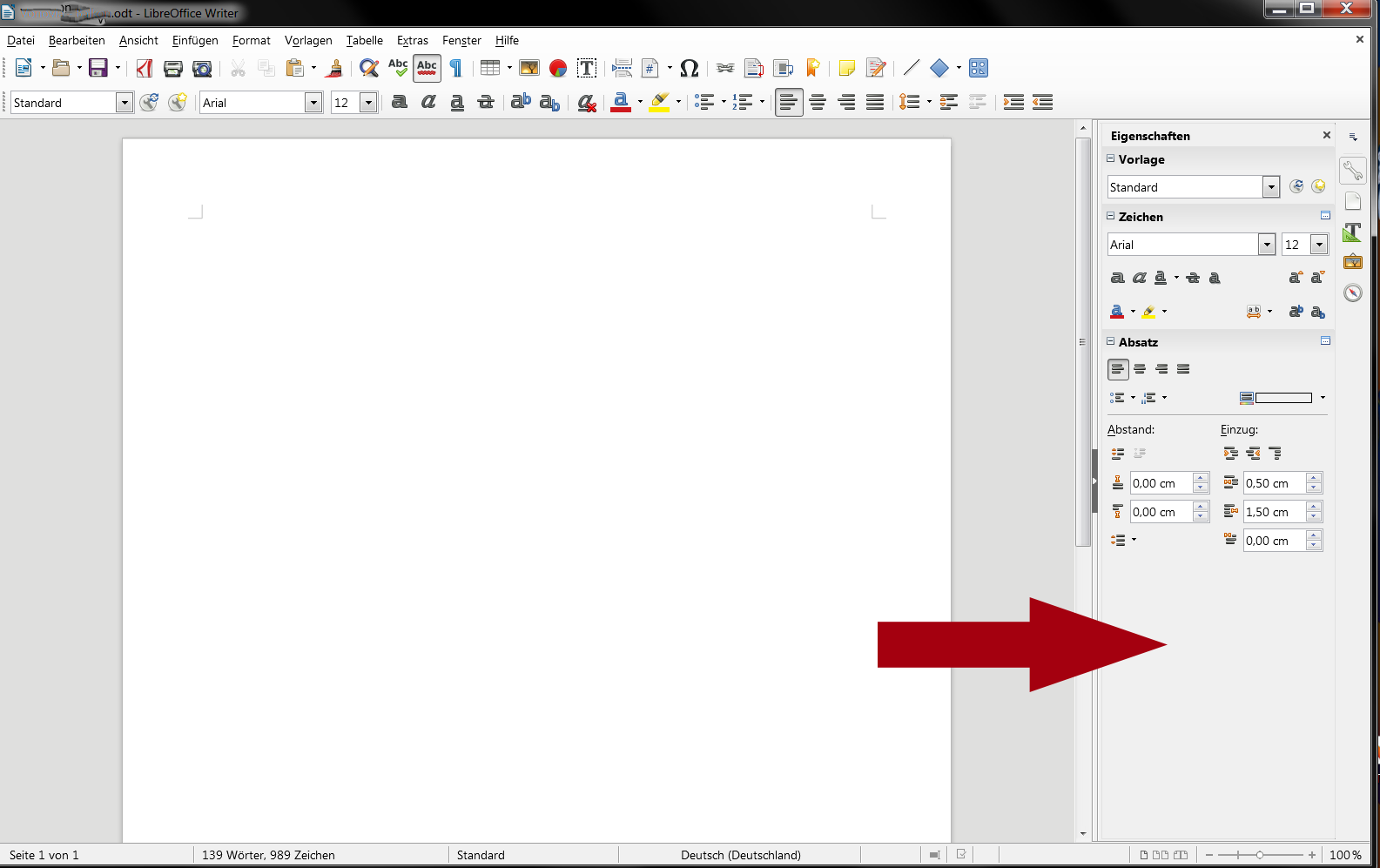Insert special character Omega icon
This screenshot has width=1380, height=868.
coord(689,68)
